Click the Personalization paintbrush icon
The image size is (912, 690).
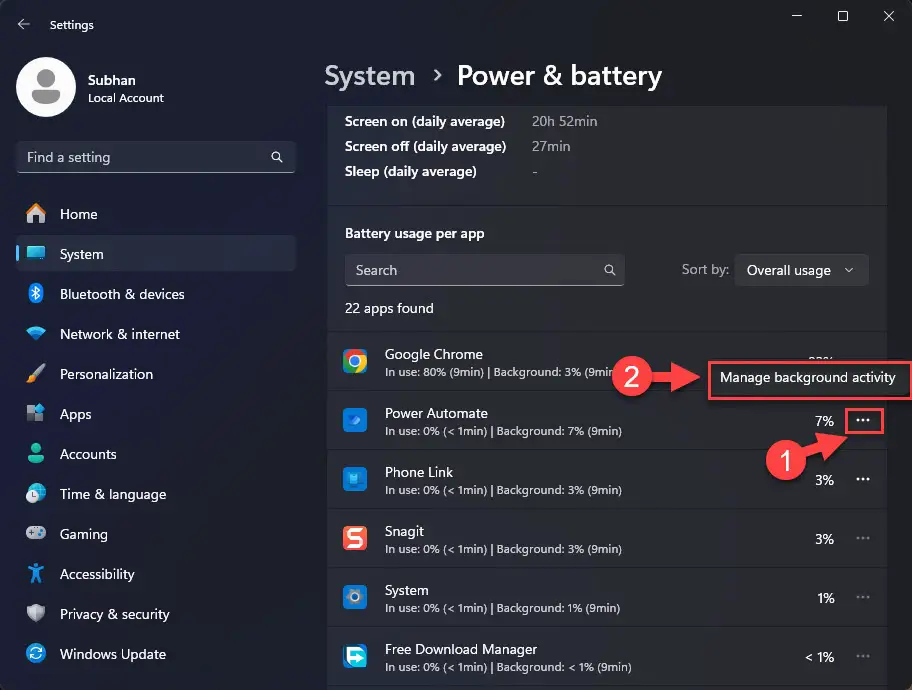click(x=35, y=374)
